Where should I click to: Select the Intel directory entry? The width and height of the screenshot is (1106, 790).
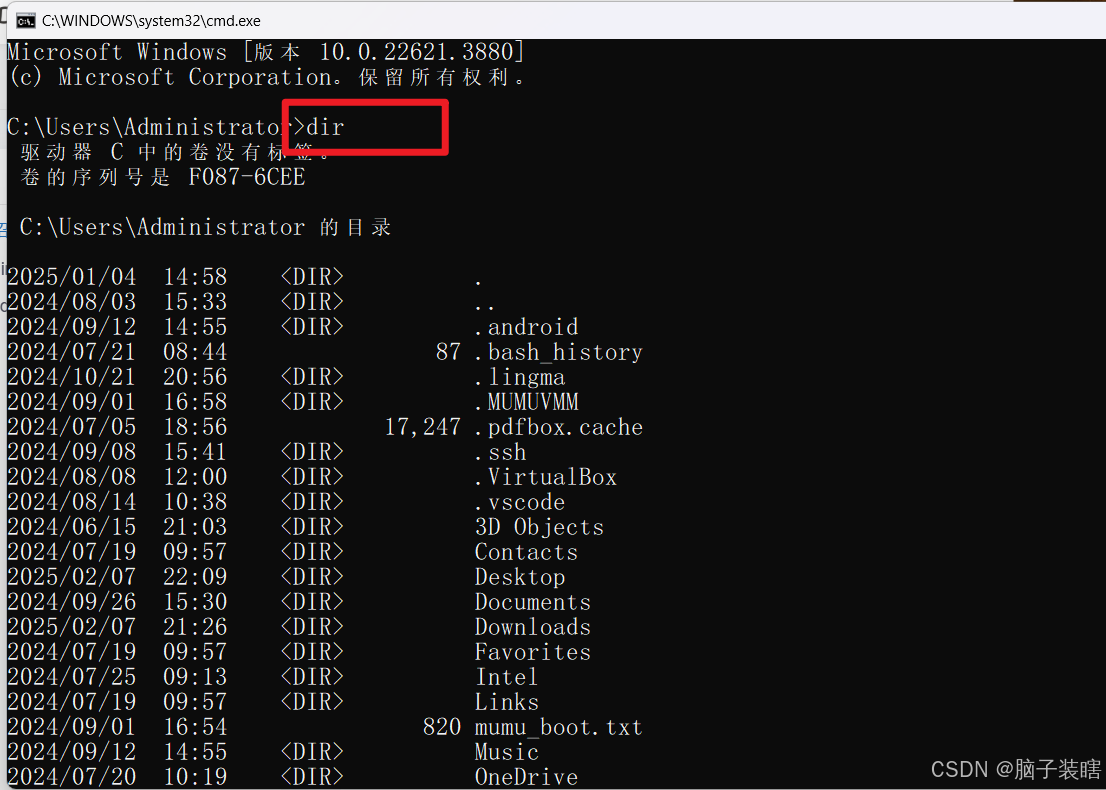coord(506,677)
